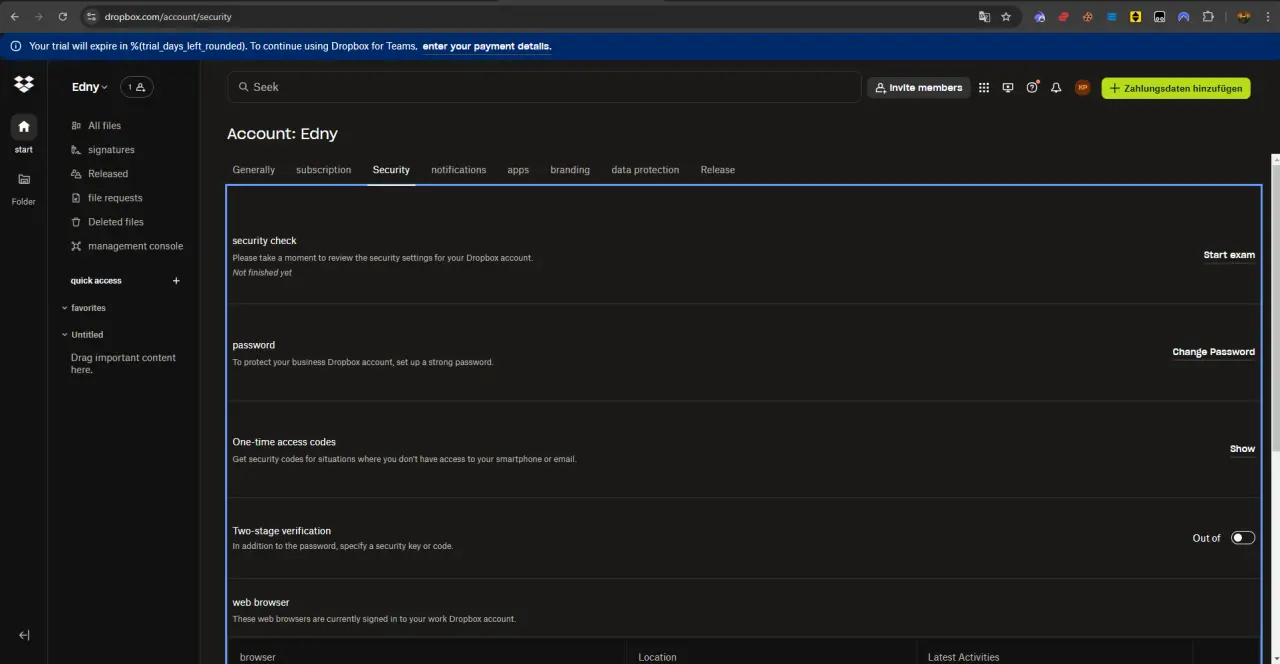Open Released in sidebar

pyautogui.click(x=108, y=174)
